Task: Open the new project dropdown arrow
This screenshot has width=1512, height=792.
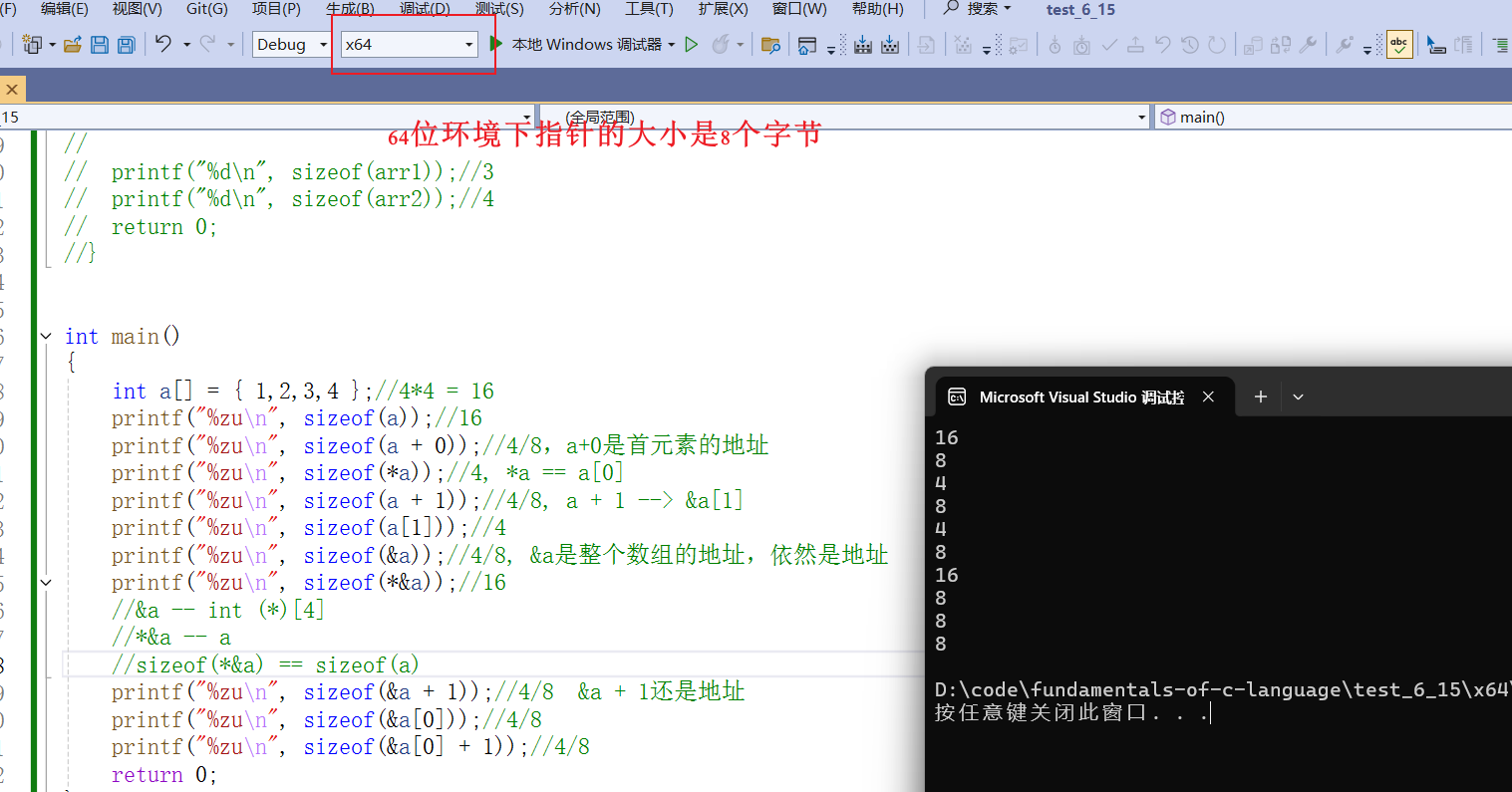Action: 52,45
